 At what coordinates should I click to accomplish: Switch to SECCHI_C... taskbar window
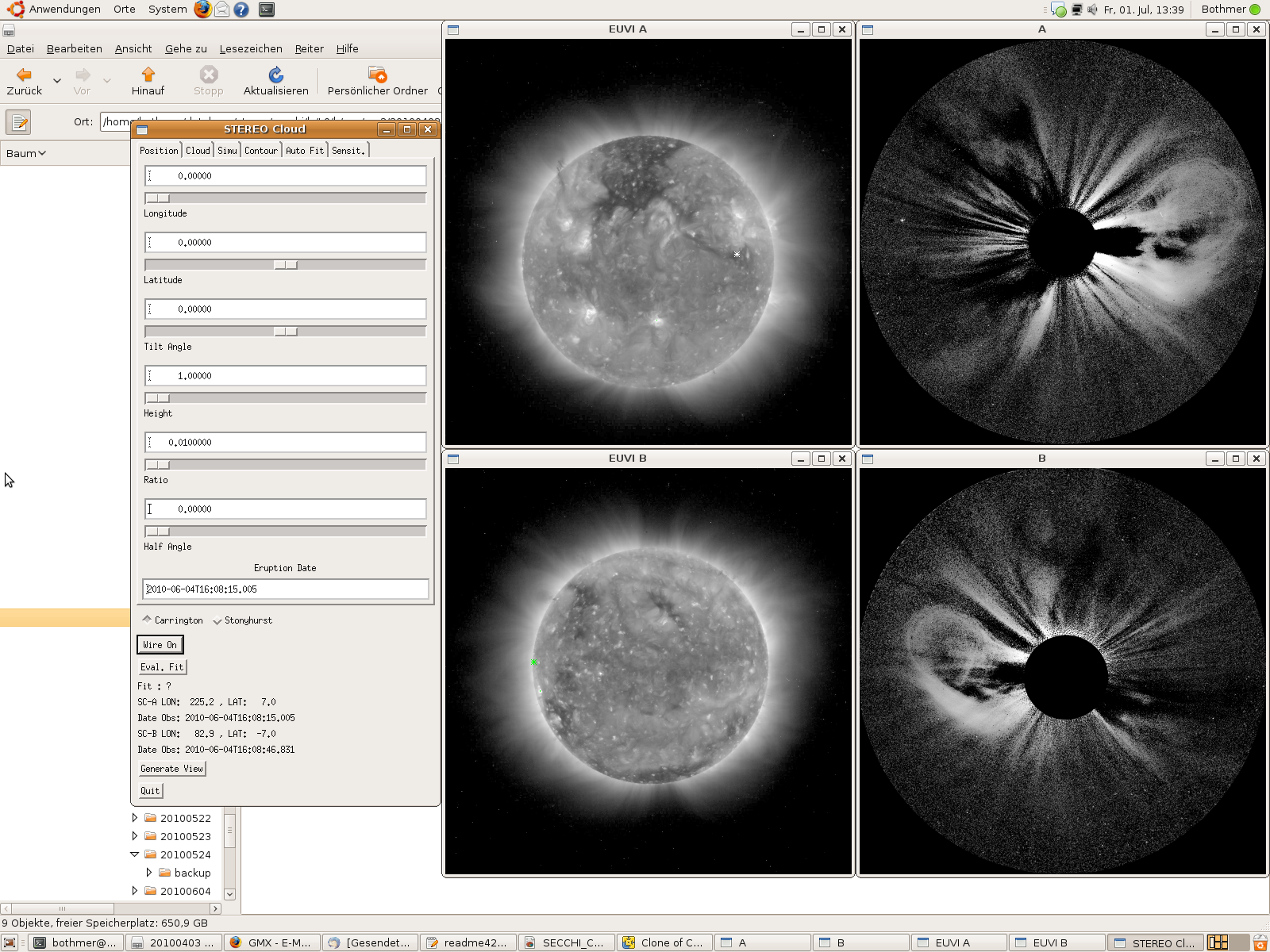[566, 942]
